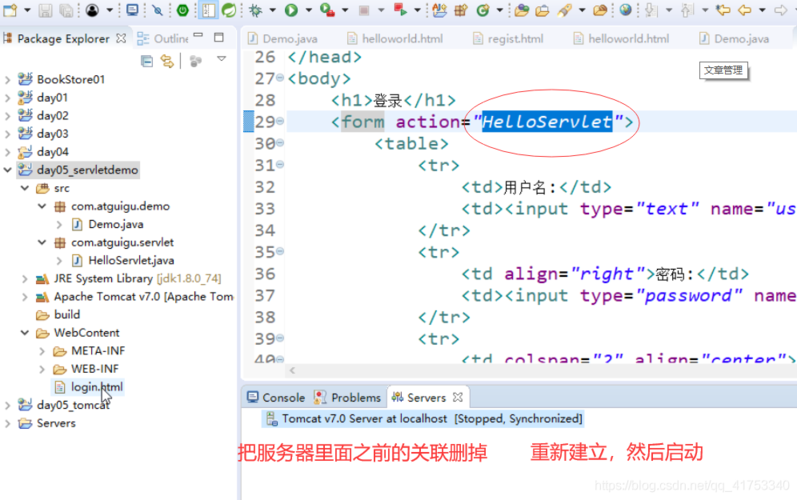The image size is (797, 500).
Task: Click editor horizontal scrollbar left arrow
Action: pyautogui.click(x=292, y=370)
